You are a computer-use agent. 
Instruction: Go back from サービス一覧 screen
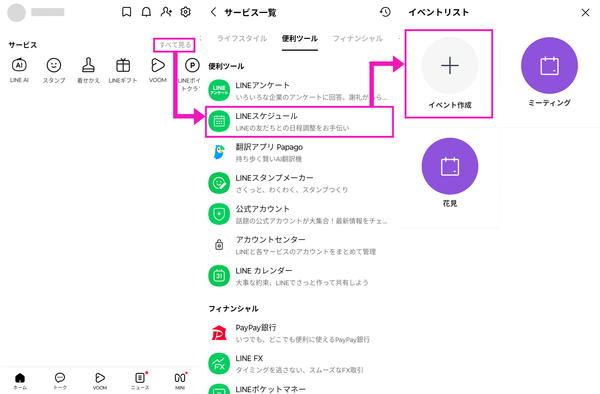pos(214,12)
